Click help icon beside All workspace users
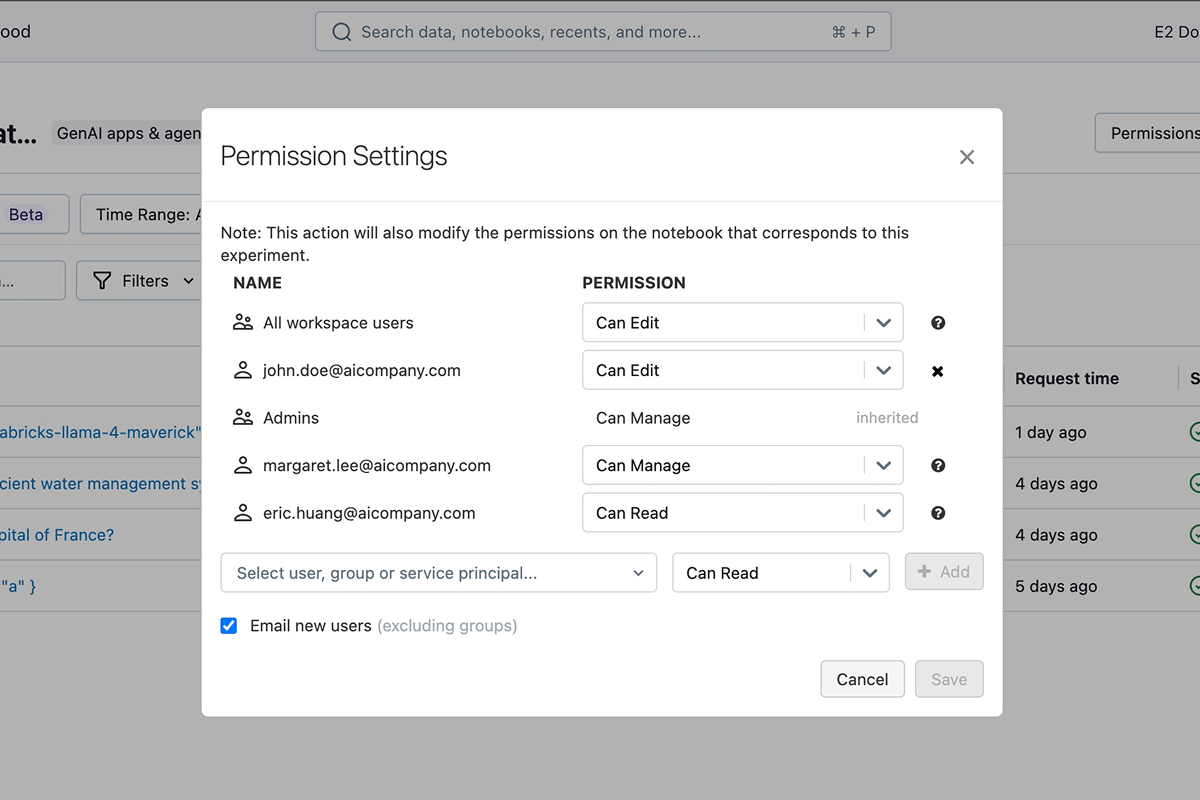The image size is (1200, 800). tap(938, 323)
